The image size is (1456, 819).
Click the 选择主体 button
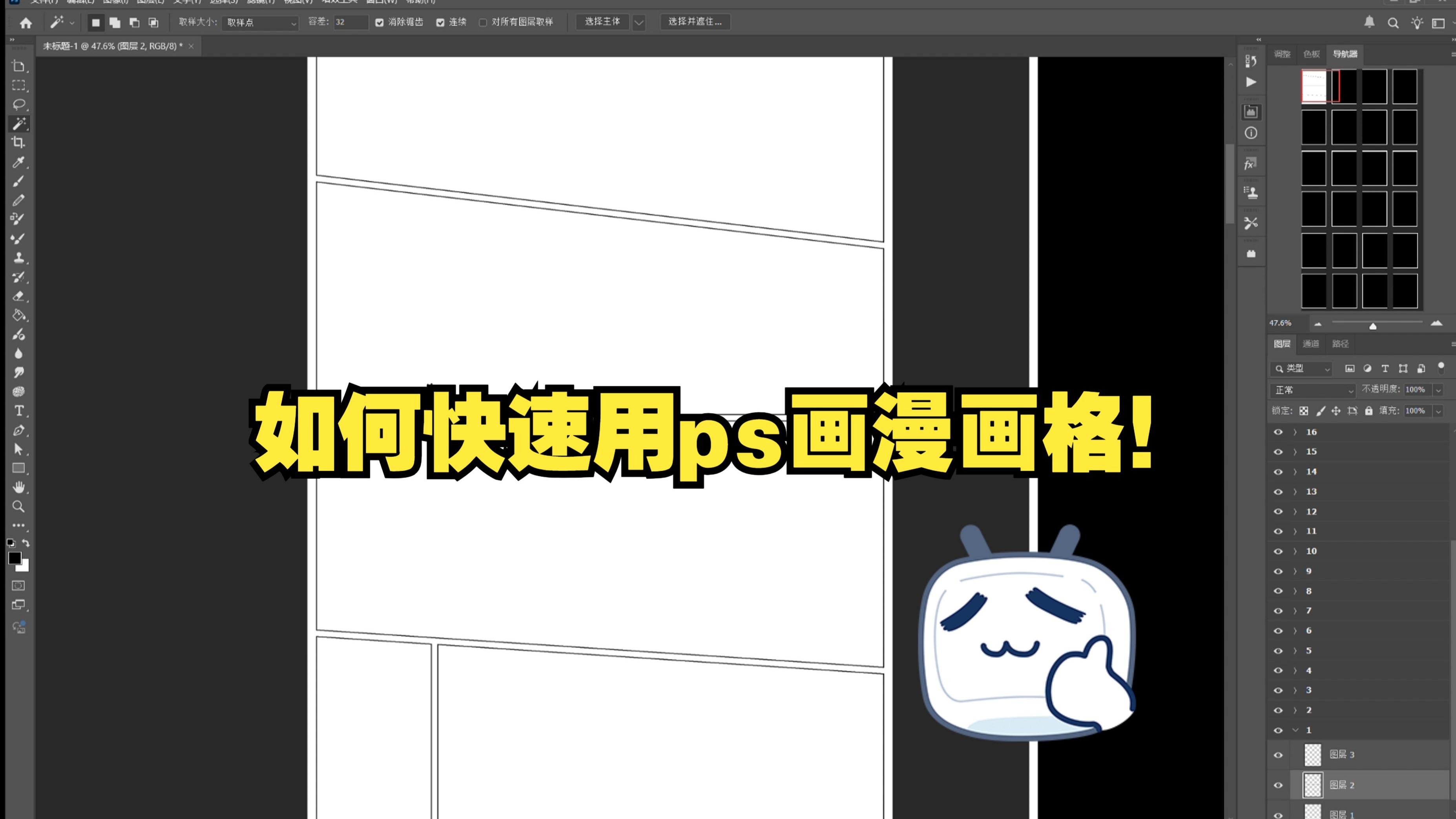click(602, 22)
